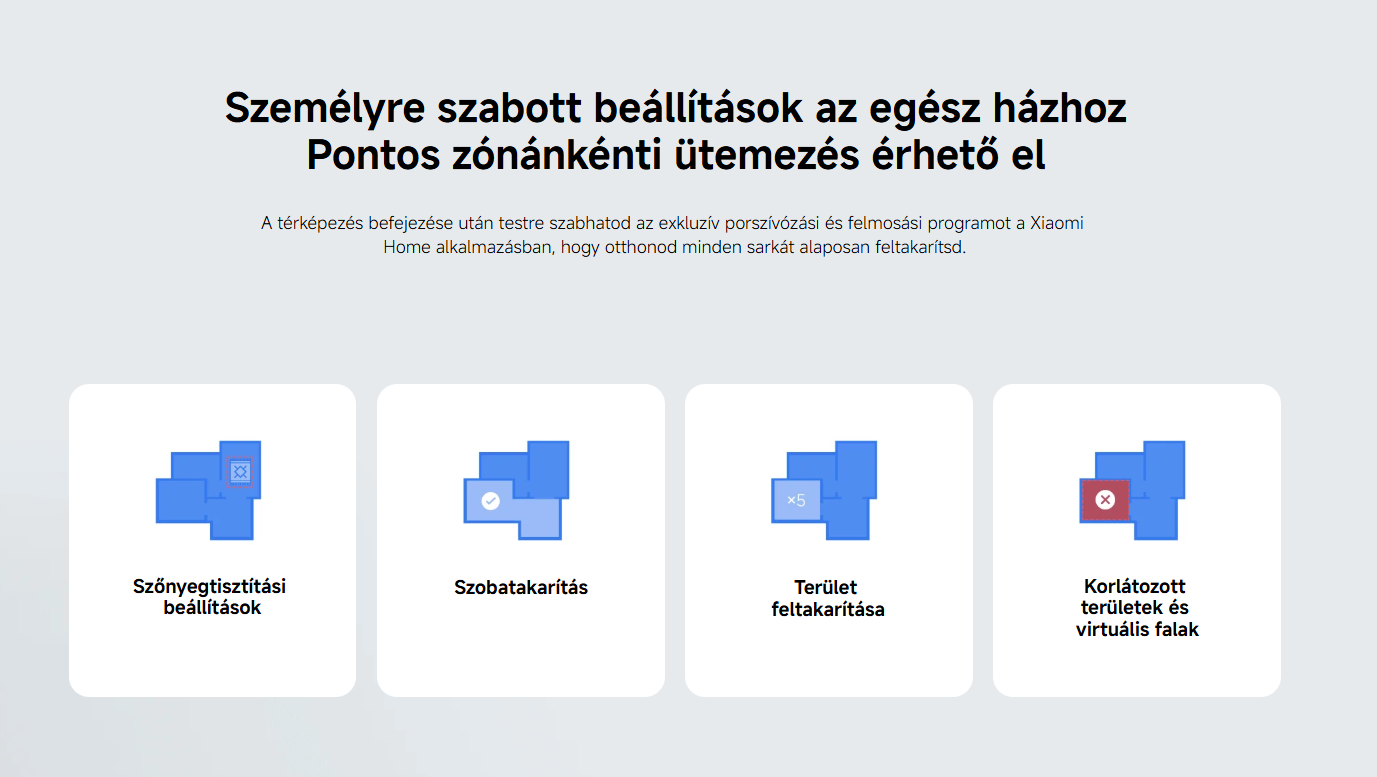Click the carpet pattern square in first map
This screenshot has height=777, width=1377.
click(240, 471)
